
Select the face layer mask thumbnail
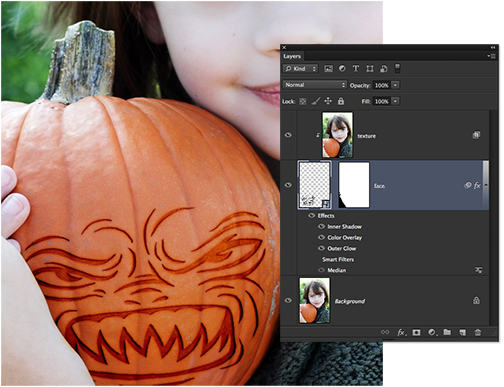point(354,185)
